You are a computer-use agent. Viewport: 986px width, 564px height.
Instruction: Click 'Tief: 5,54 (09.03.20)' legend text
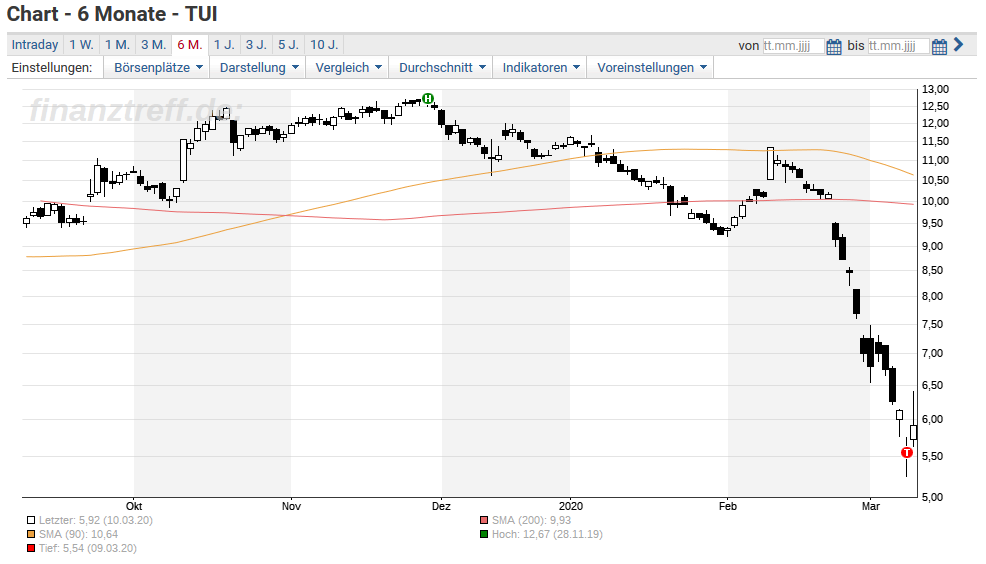tap(87, 548)
